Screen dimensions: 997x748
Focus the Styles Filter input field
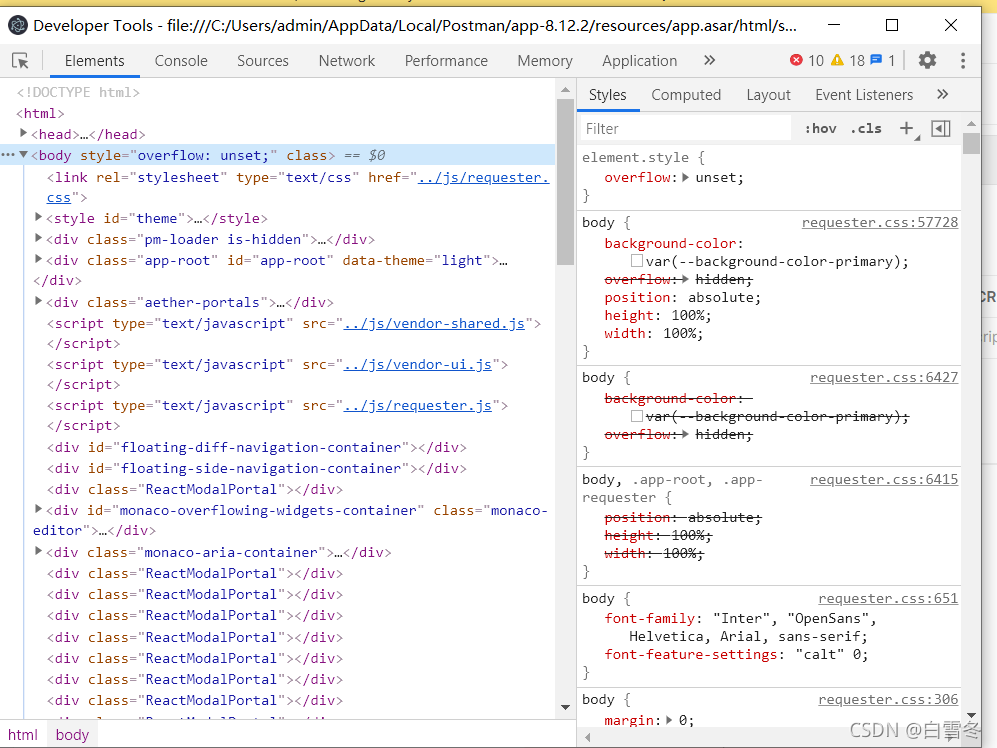coord(685,128)
